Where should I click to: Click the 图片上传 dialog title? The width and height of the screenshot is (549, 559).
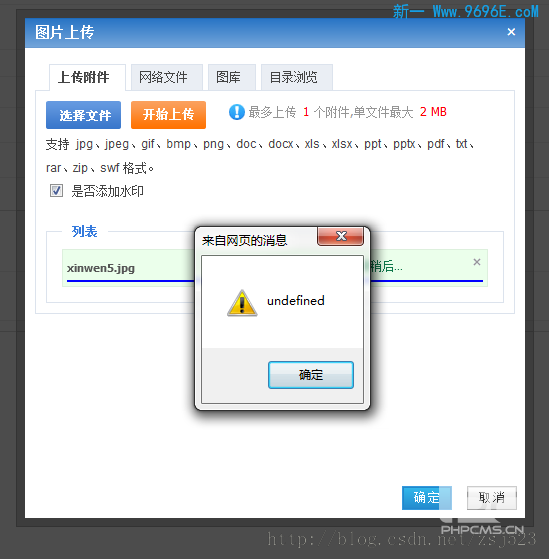[x=65, y=32]
